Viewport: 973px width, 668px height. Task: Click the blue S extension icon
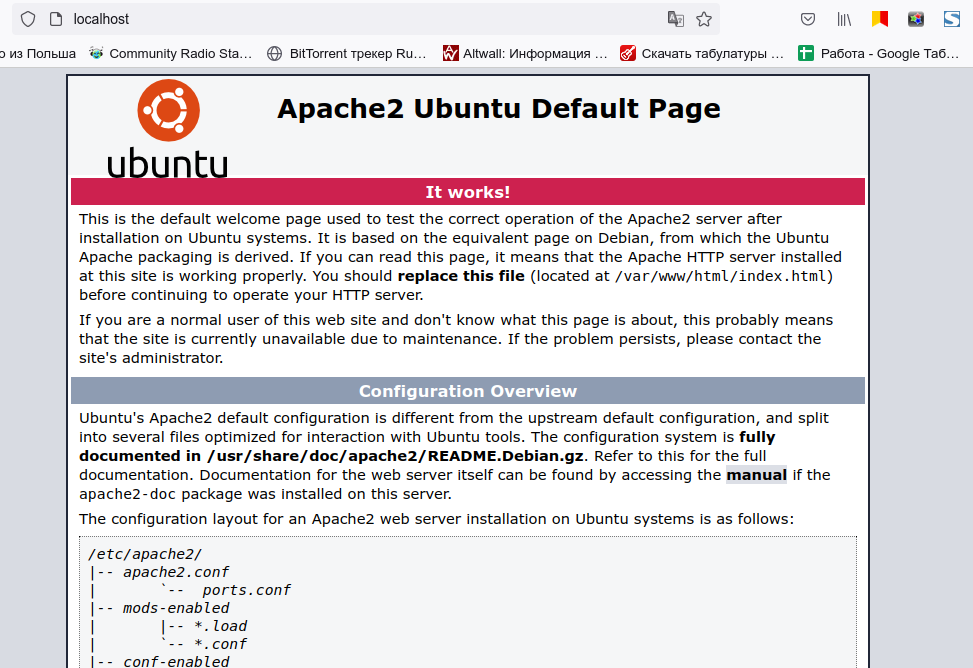point(952,19)
